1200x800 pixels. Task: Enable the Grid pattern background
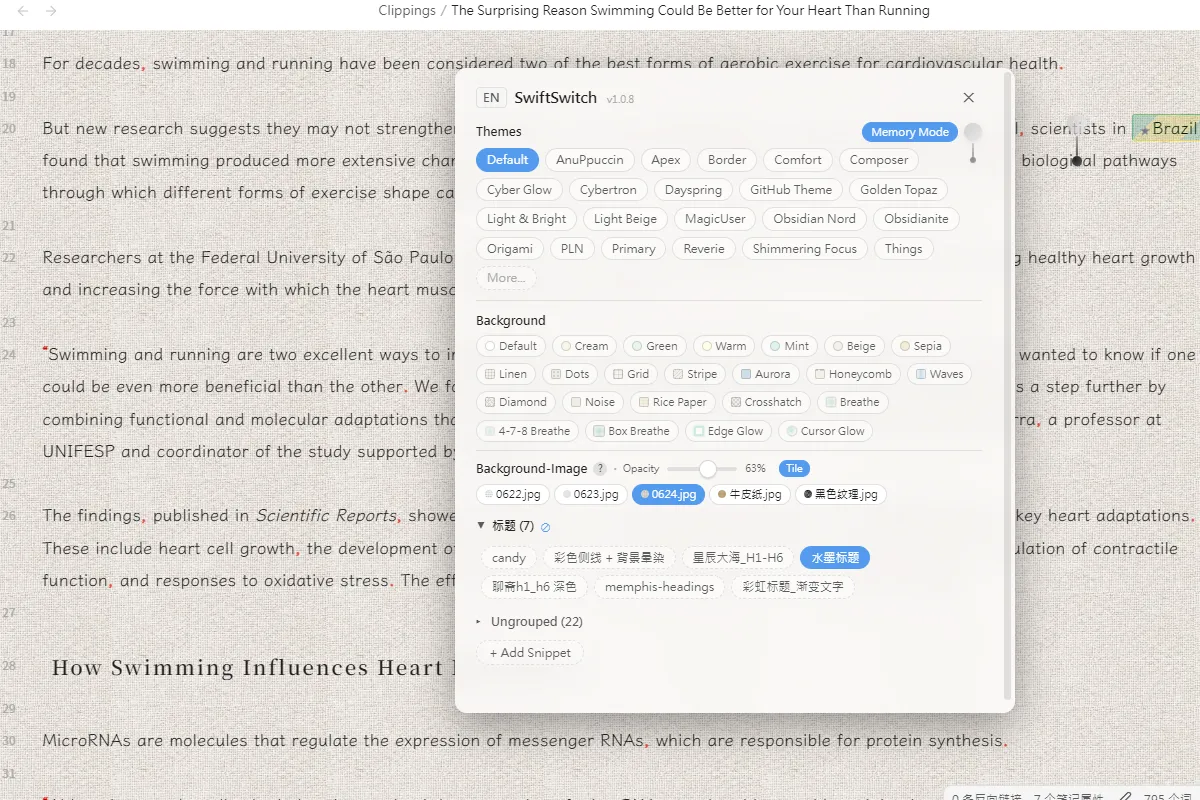(631, 374)
